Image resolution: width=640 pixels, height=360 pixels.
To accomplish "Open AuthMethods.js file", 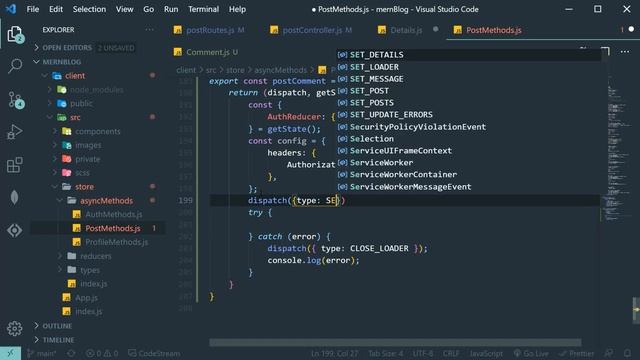I will click(x=113, y=214).
